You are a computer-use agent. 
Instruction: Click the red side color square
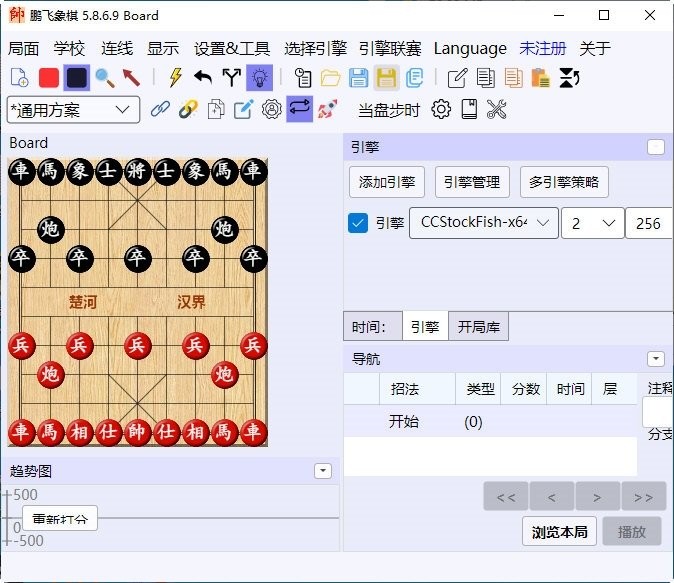[x=49, y=77]
